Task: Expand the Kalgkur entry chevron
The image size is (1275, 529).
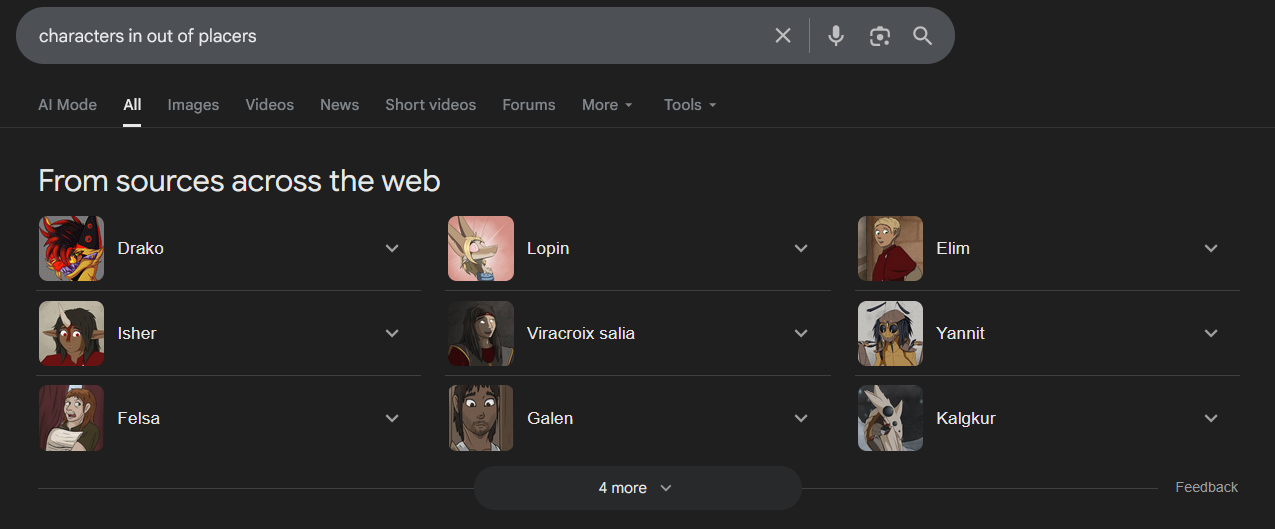Action: point(1211,418)
